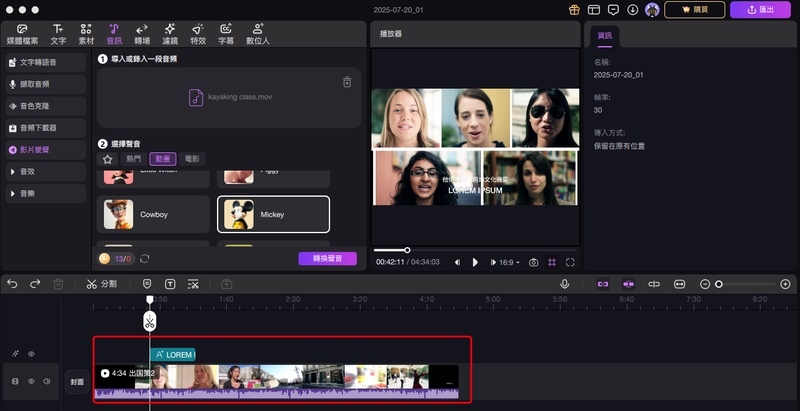Play the video preview

[x=475, y=262]
